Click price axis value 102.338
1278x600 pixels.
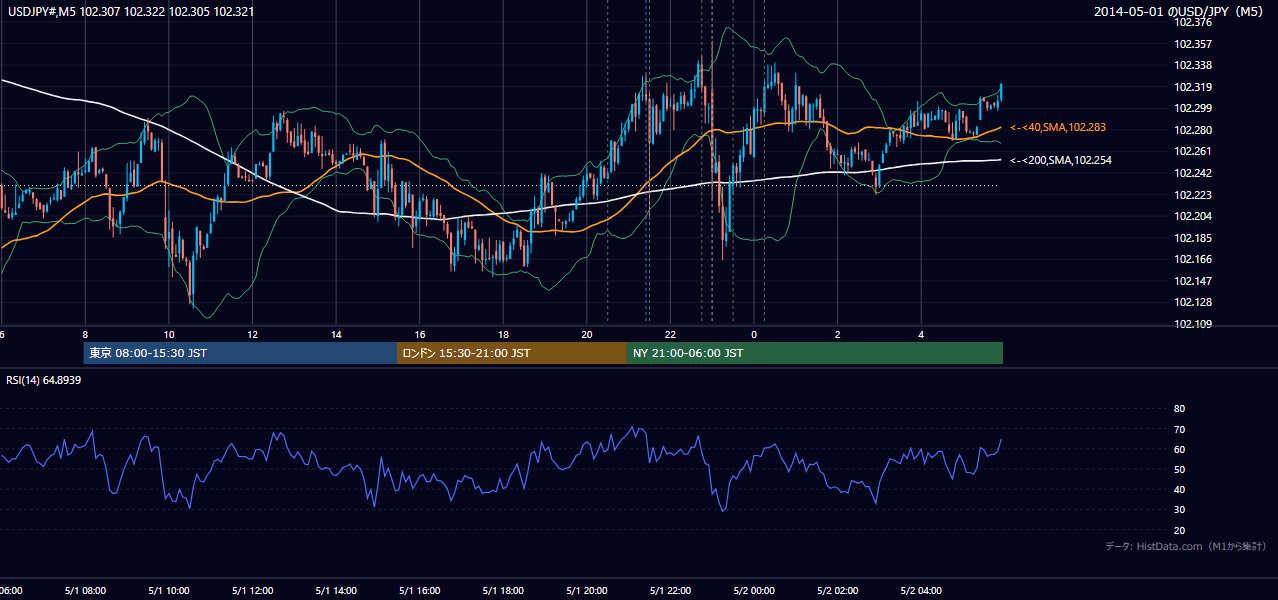(x=1193, y=65)
